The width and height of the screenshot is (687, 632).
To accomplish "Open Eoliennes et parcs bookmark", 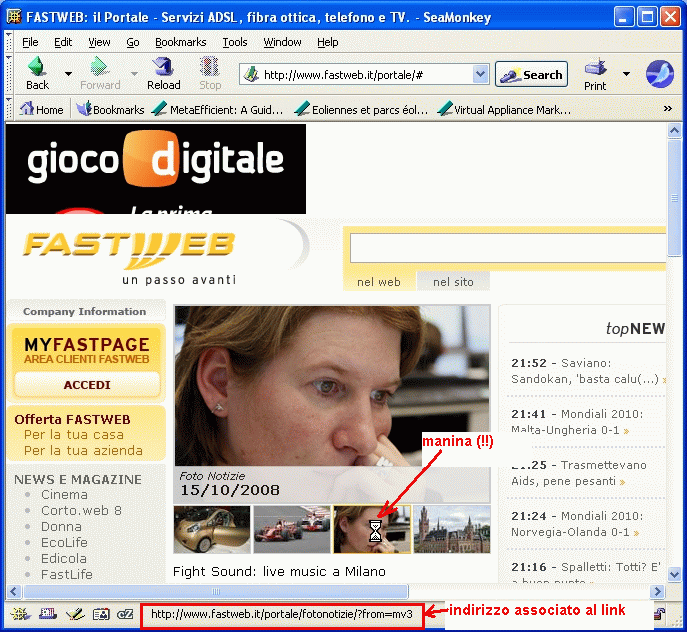I will pyautogui.click(x=361, y=109).
